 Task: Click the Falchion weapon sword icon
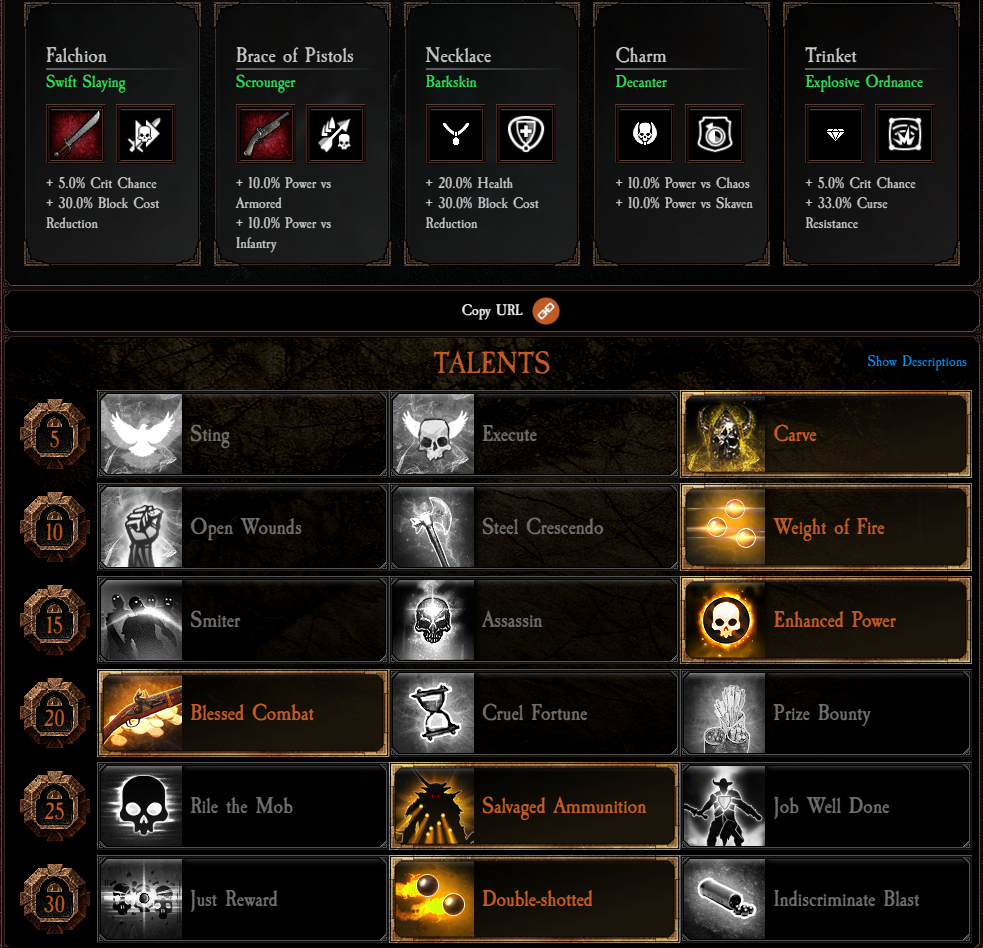point(75,134)
